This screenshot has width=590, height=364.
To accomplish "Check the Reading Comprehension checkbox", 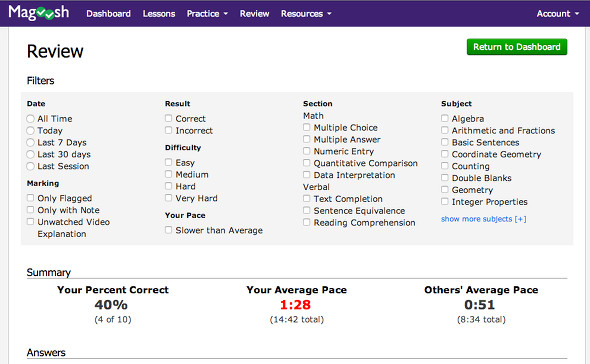I will pyautogui.click(x=307, y=222).
